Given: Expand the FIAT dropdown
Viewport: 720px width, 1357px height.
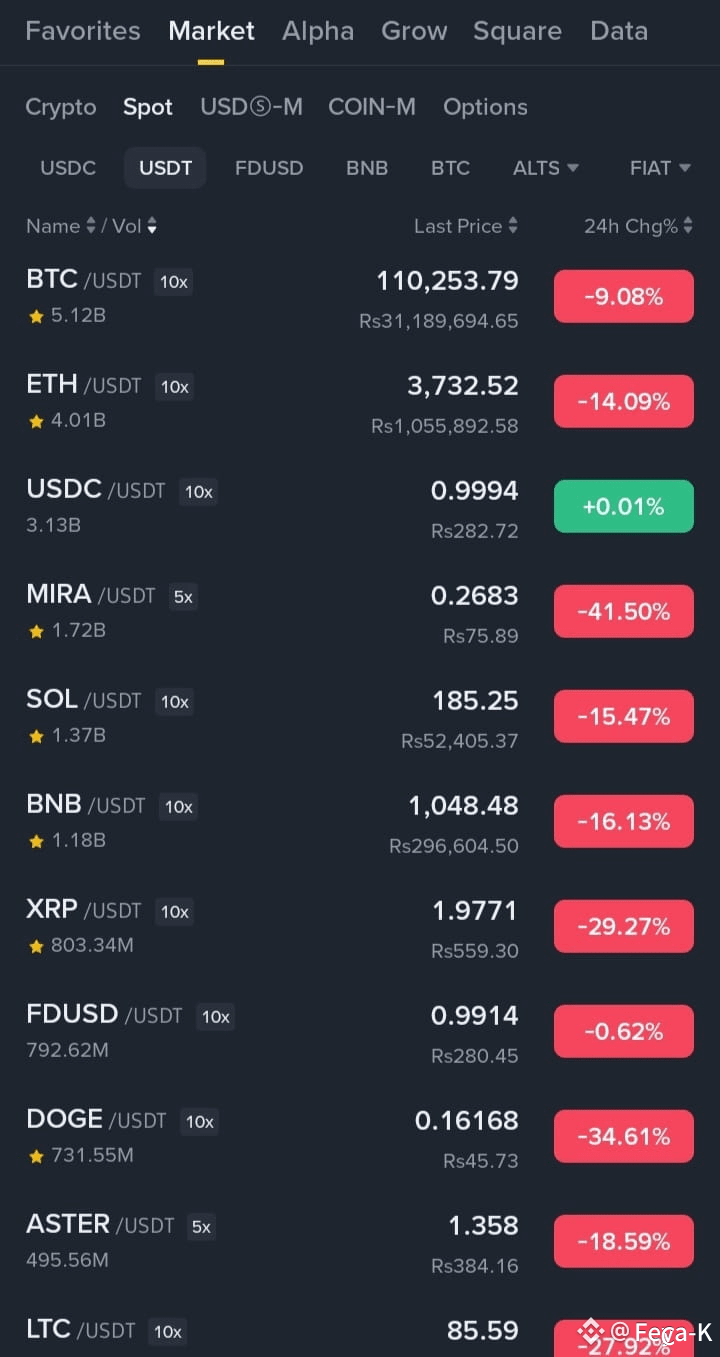Looking at the screenshot, I should coord(660,168).
